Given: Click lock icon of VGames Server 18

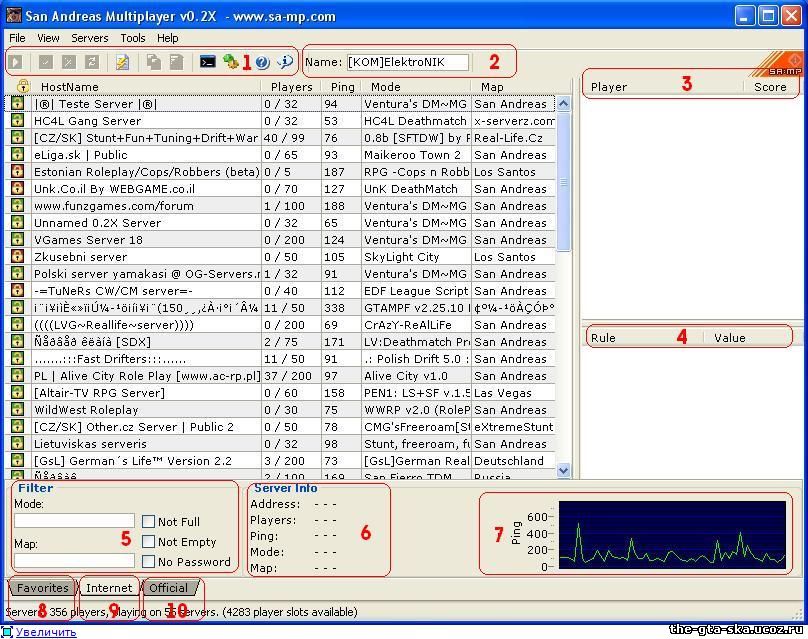Looking at the screenshot, I should pyautogui.click(x=18, y=240).
